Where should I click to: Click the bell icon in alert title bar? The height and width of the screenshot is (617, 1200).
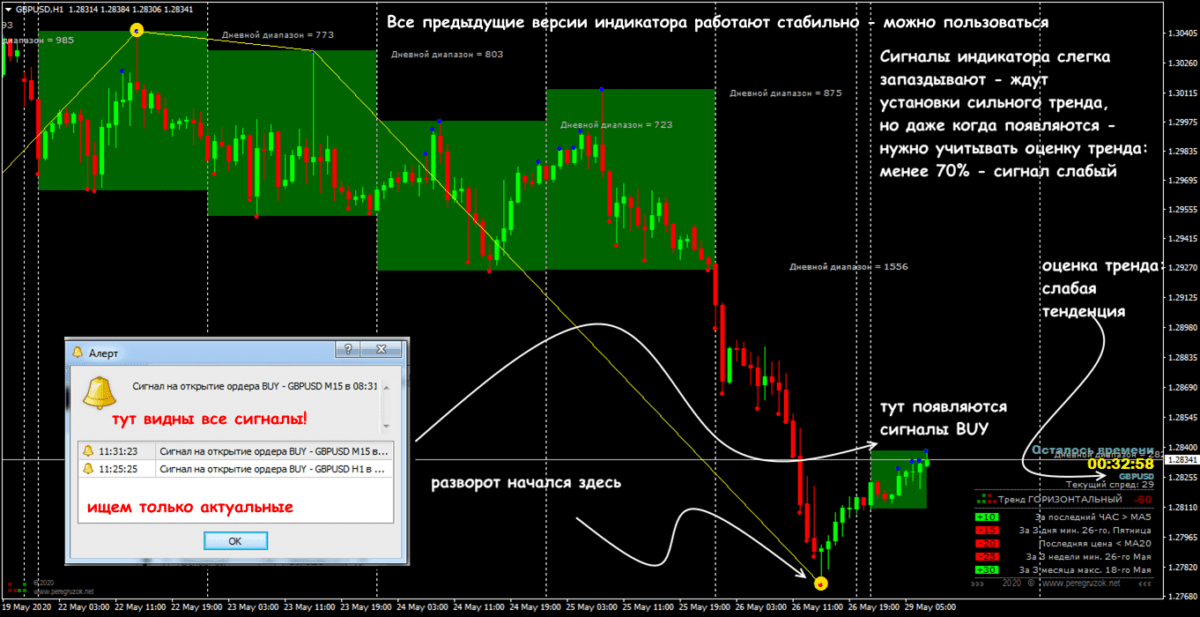point(77,352)
